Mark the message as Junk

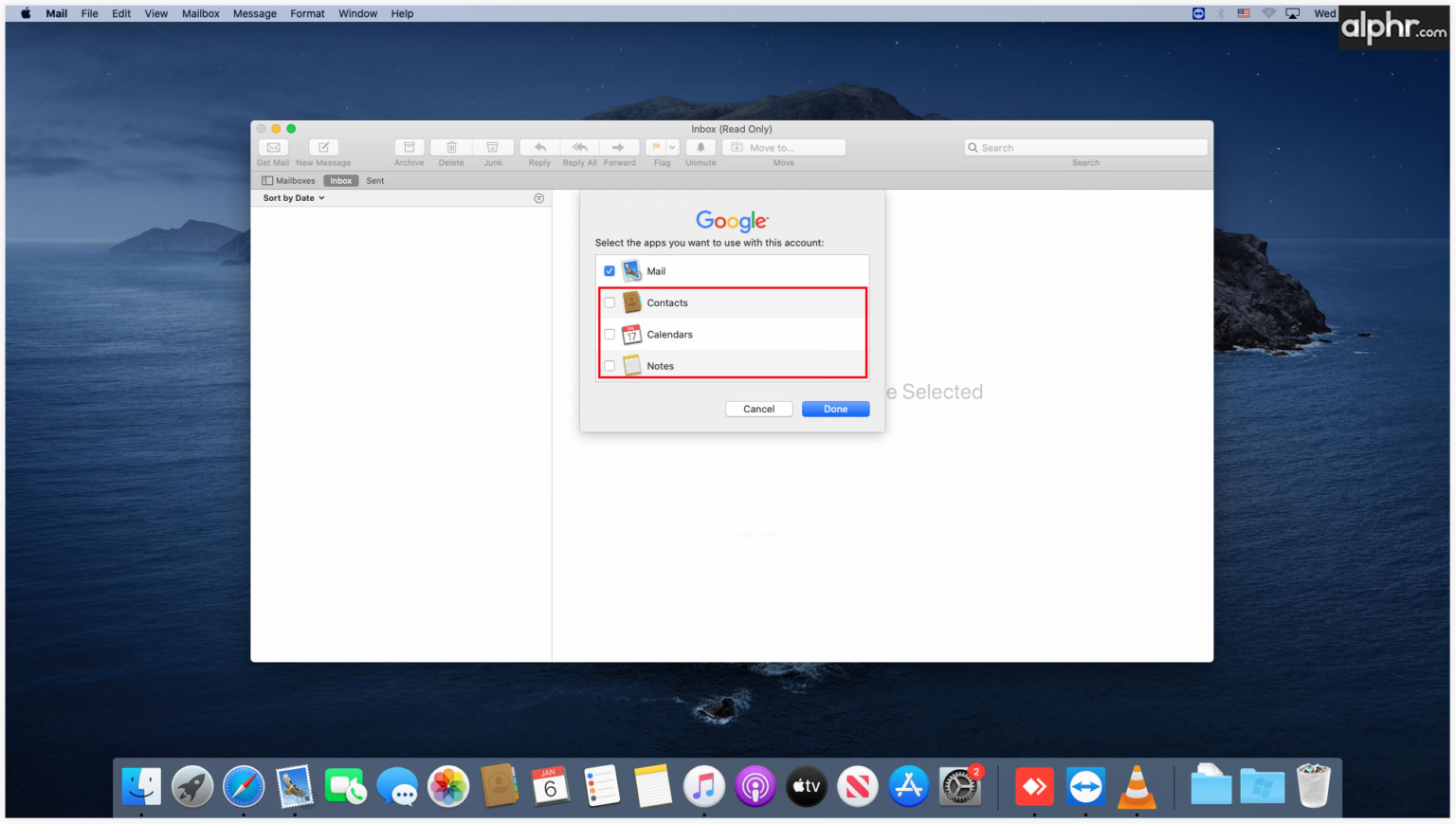click(x=493, y=147)
